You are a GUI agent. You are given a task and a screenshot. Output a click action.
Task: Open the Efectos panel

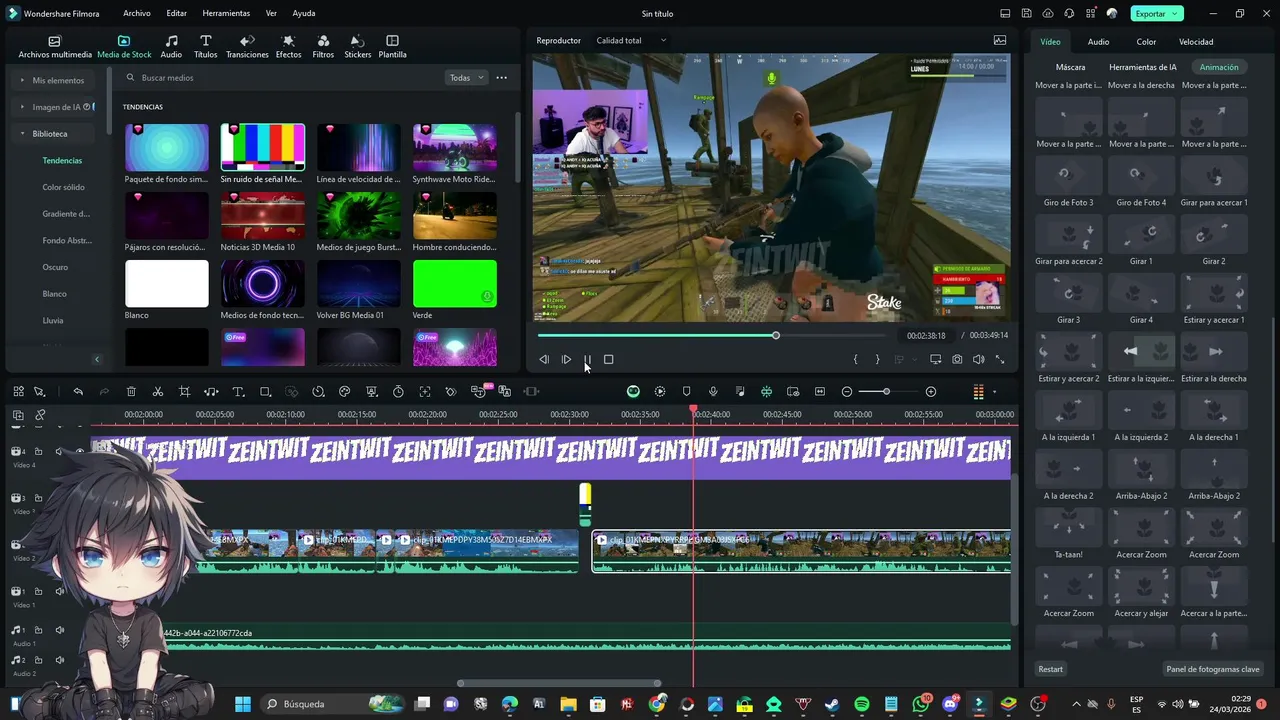(289, 46)
